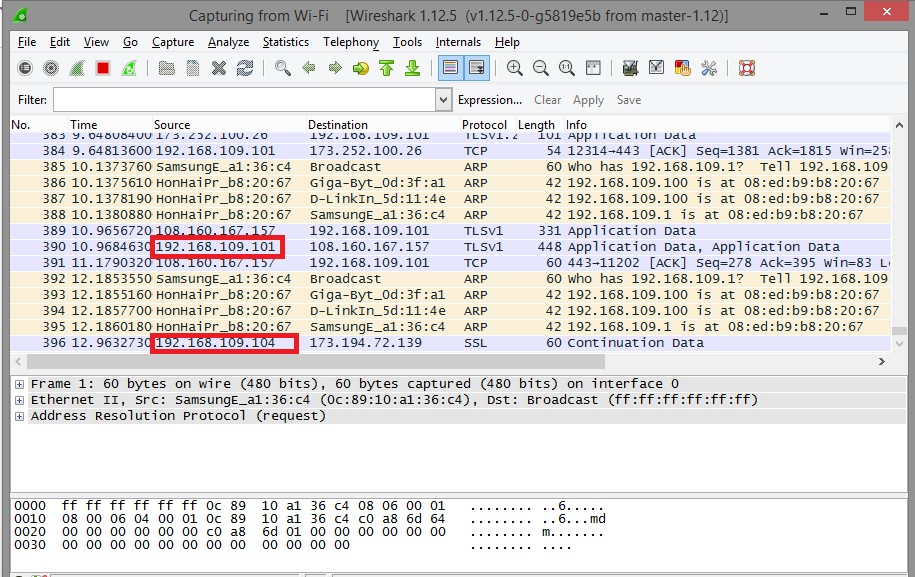
Task: Go back in packet history
Action: click(x=309, y=68)
